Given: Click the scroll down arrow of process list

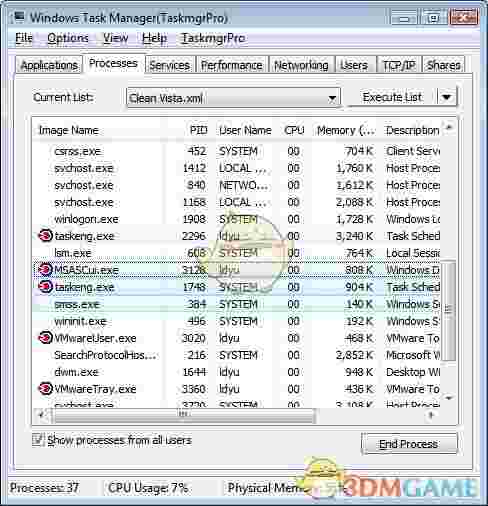Looking at the screenshot, I should pos(449,397).
